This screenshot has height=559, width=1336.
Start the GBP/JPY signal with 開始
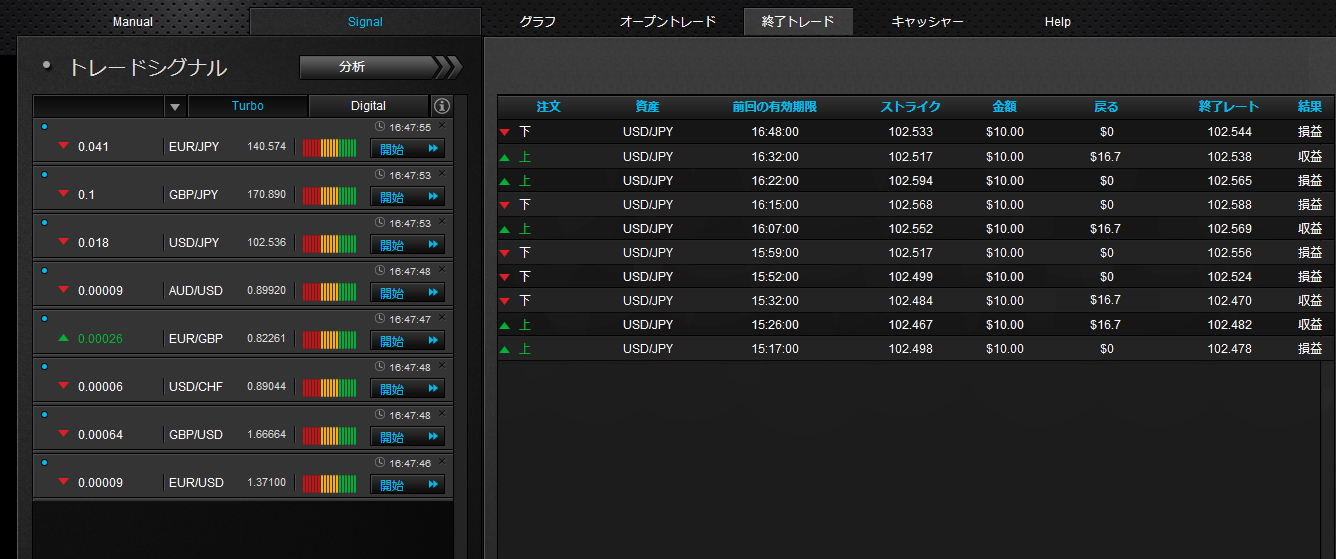coord(408,197)
